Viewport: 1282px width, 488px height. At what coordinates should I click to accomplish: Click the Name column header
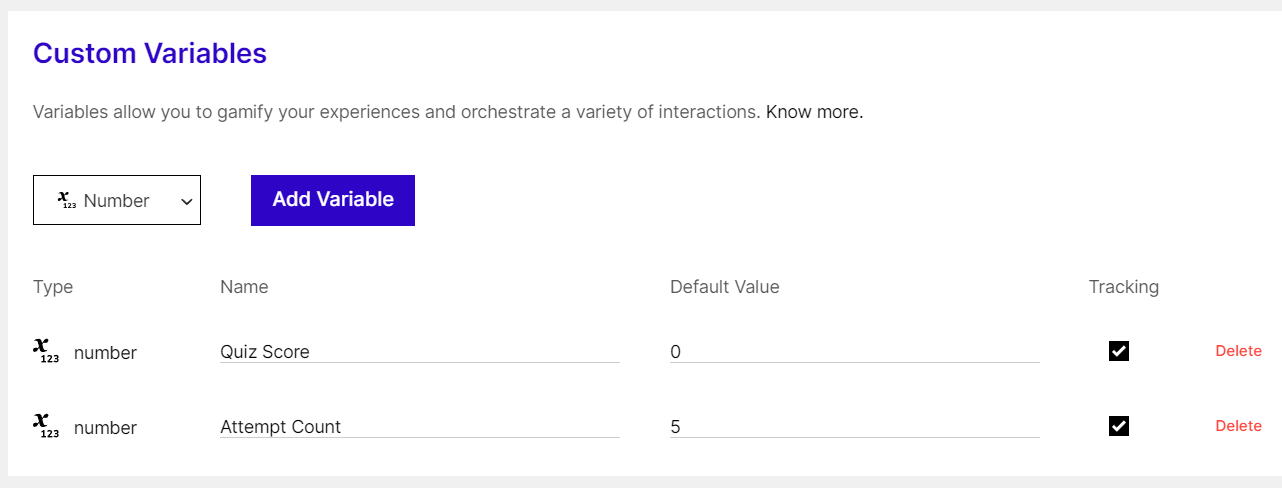click(244, 287)
